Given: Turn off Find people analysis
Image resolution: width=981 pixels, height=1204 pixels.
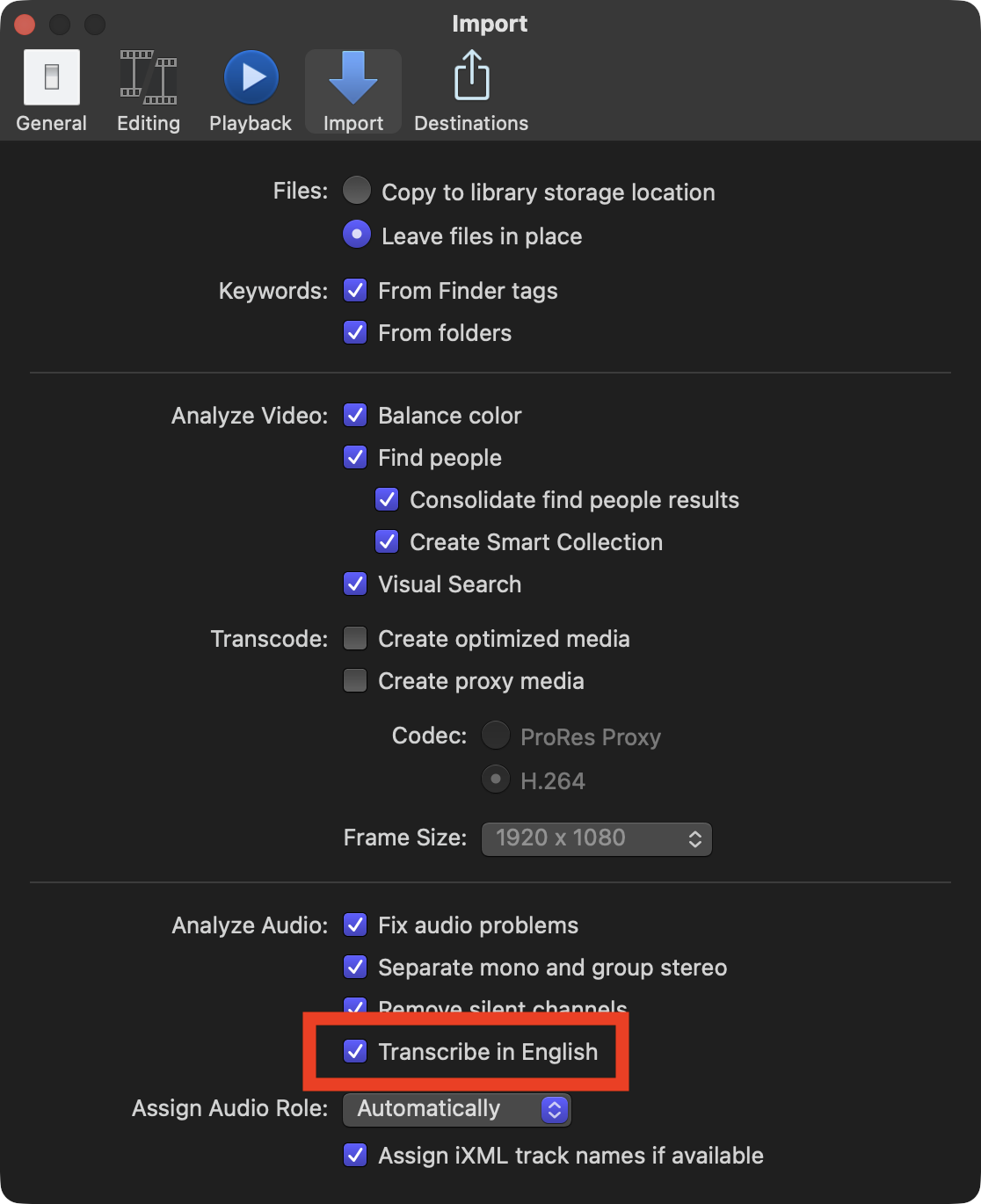Looking at the screenshot, I should [355, 457].
